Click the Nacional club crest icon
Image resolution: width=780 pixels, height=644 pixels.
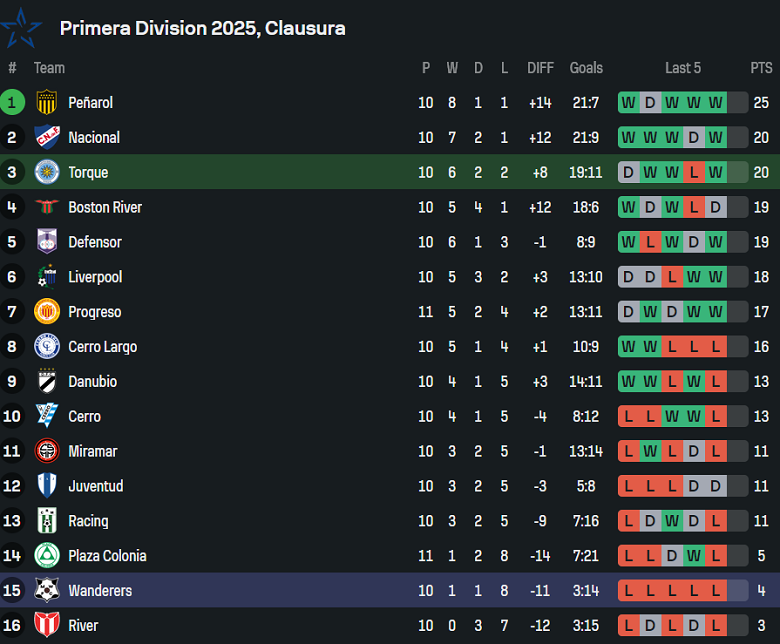[x=47, y=137]
